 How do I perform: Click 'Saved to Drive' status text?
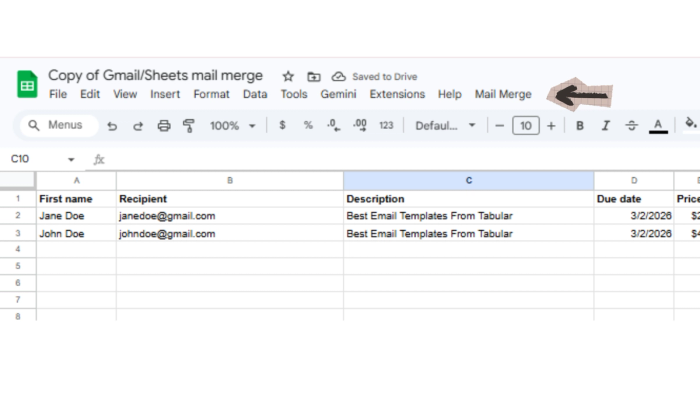(x=384, y=77)
